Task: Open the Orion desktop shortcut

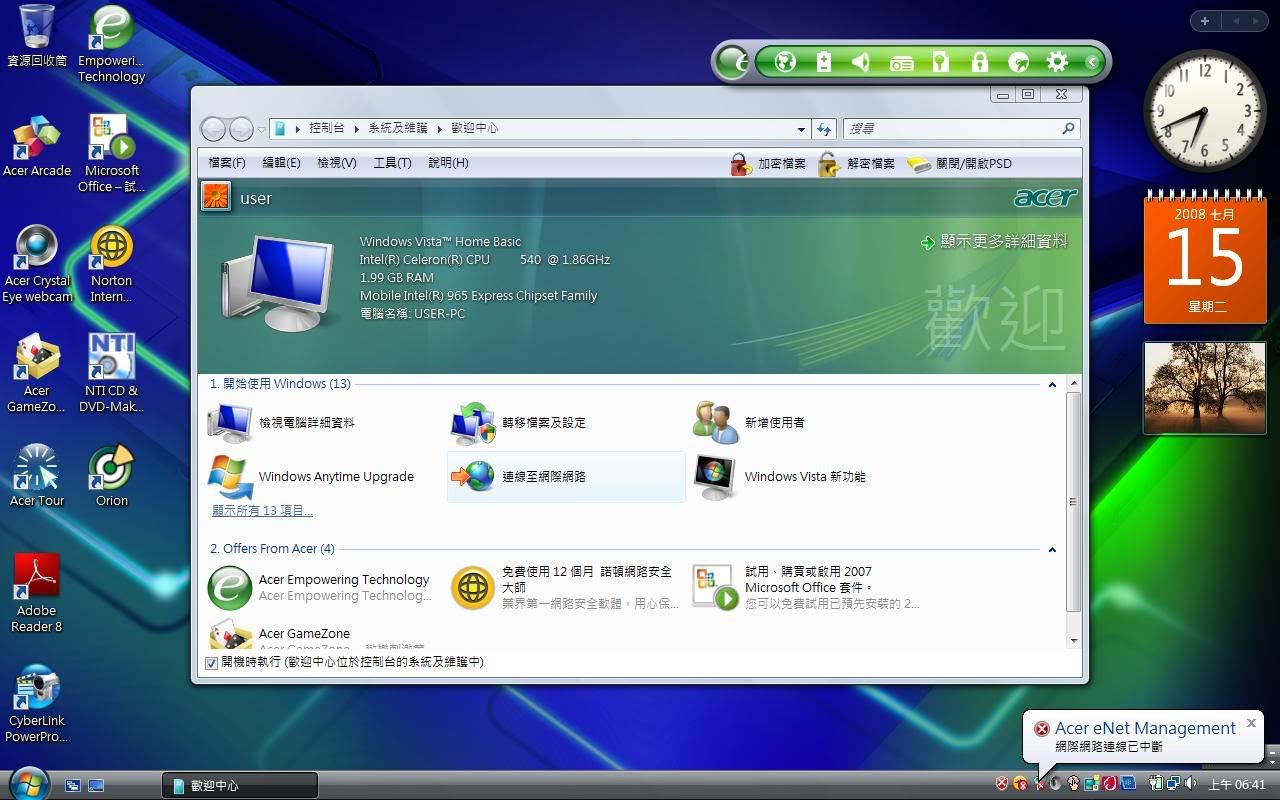Action: (x=111, y=477)
